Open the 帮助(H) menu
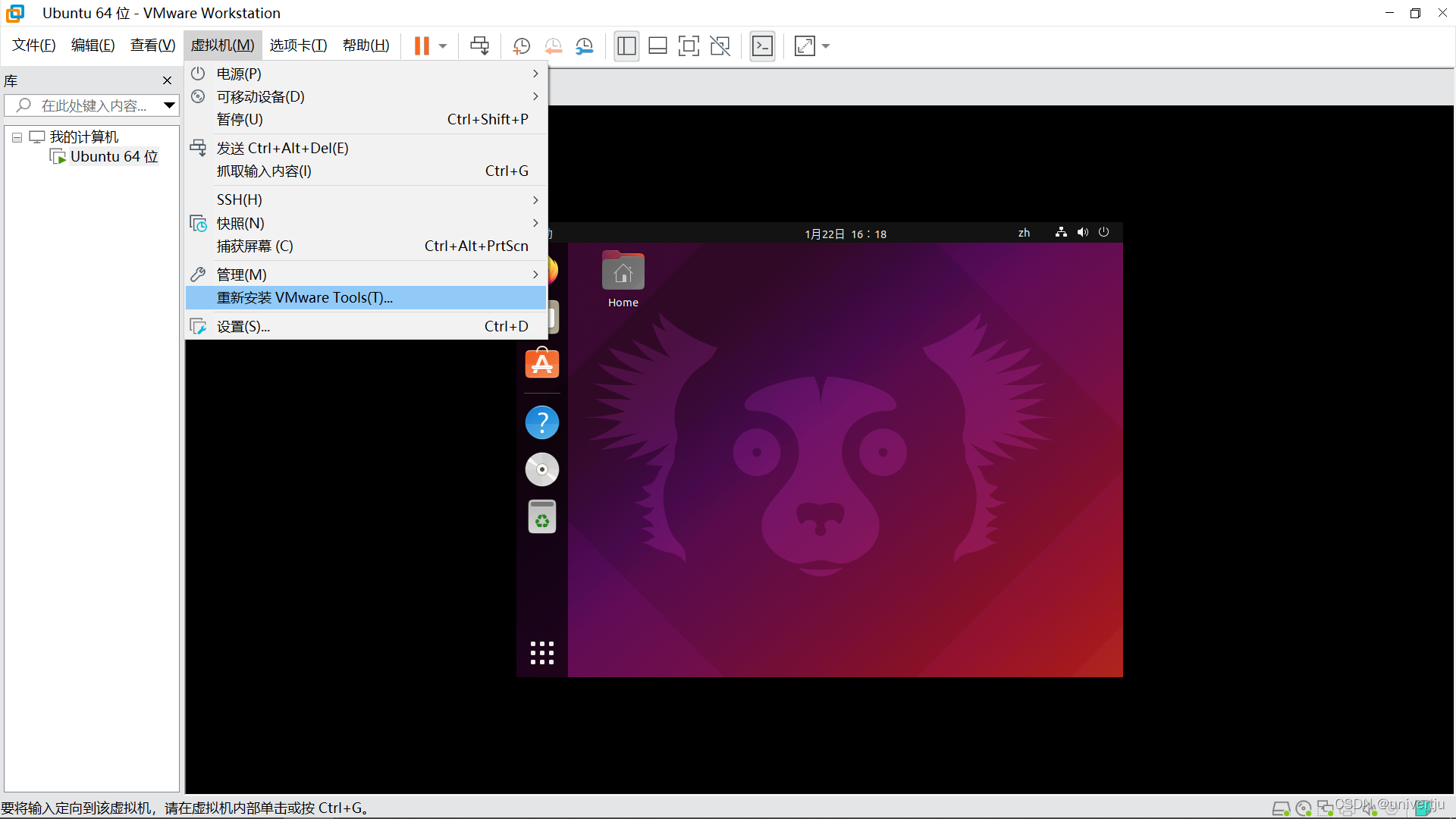This screenshot has width=1456, height=819. pos(366,45)
